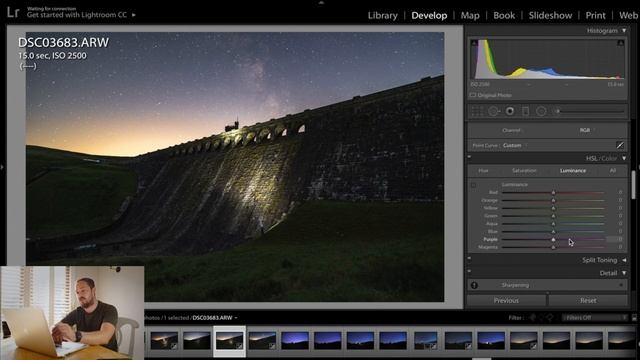The height and width of the screenshot is (360, 640).
Task: Open the Web module
Action: point(629,16)
